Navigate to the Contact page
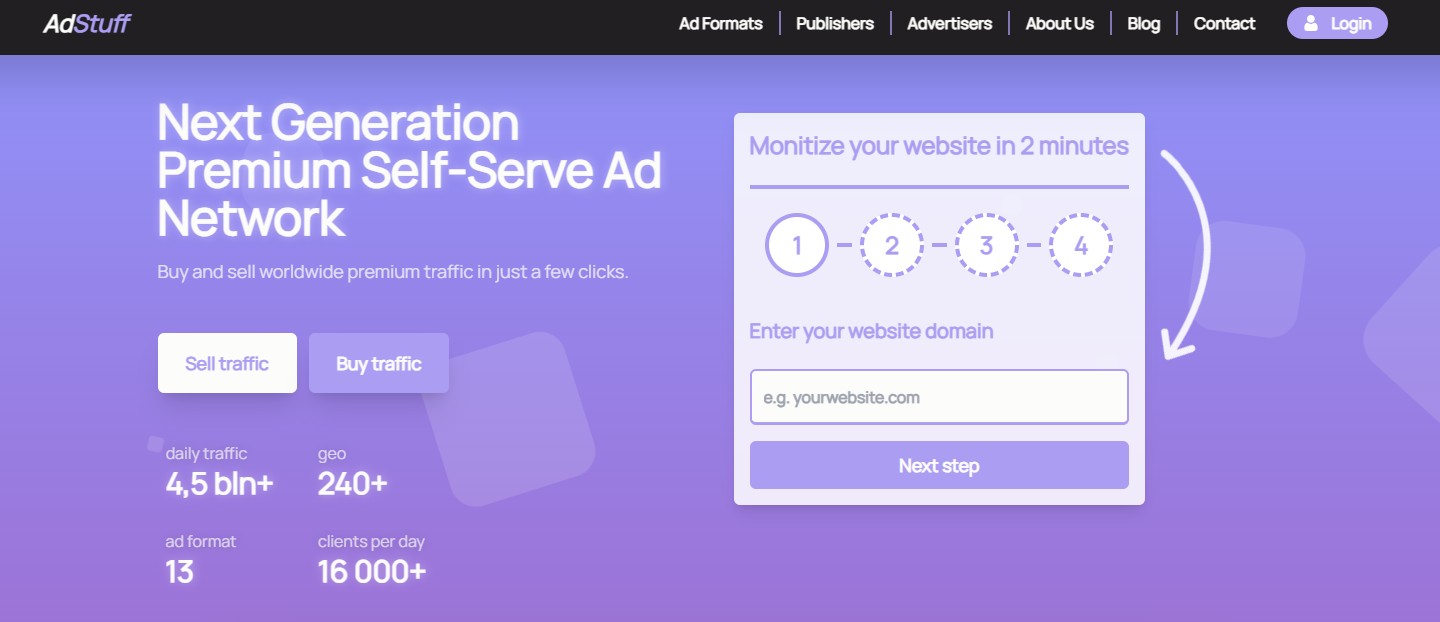Screen dimensions: 1440x622 tap(1223, 23)
